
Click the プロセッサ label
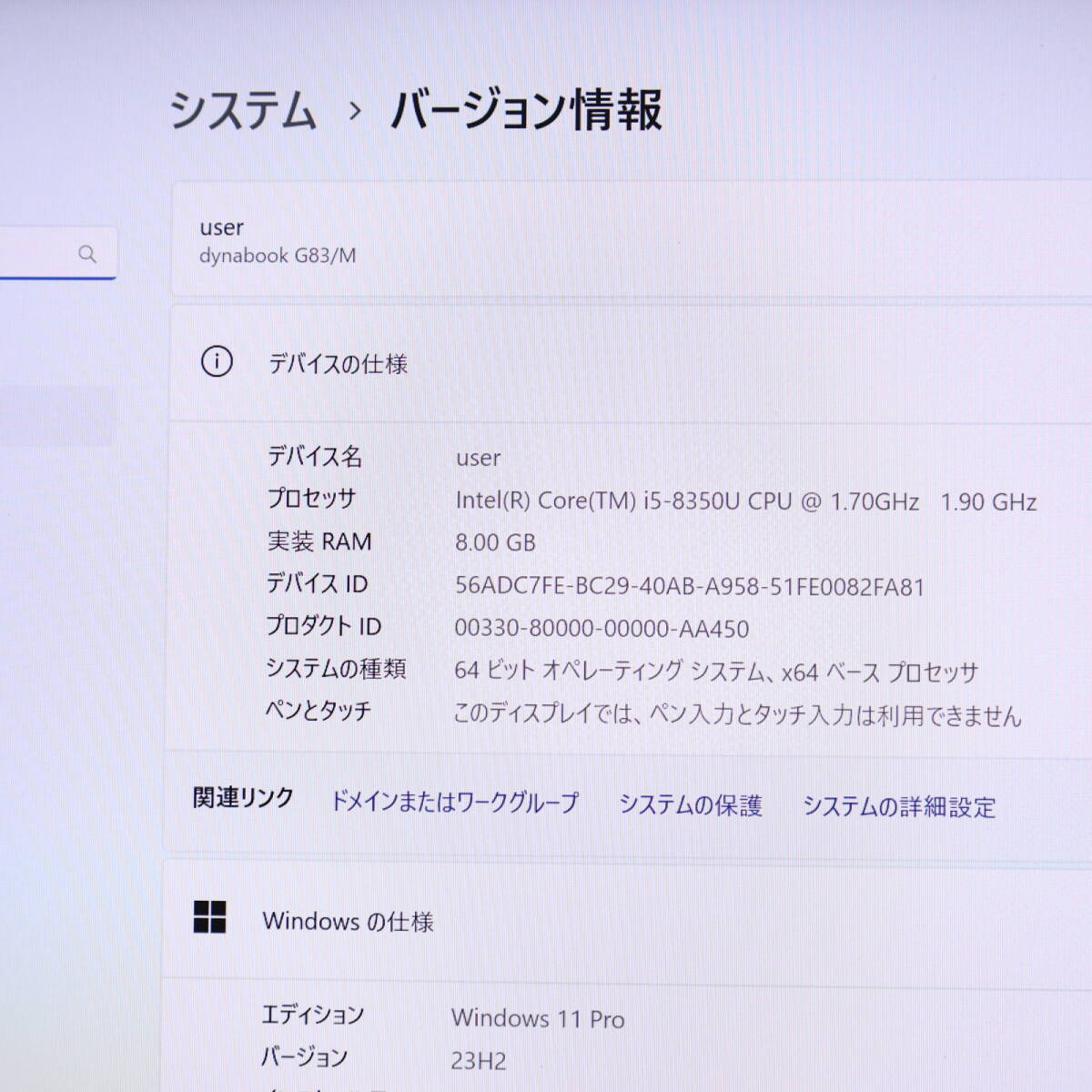pos(311,499)
